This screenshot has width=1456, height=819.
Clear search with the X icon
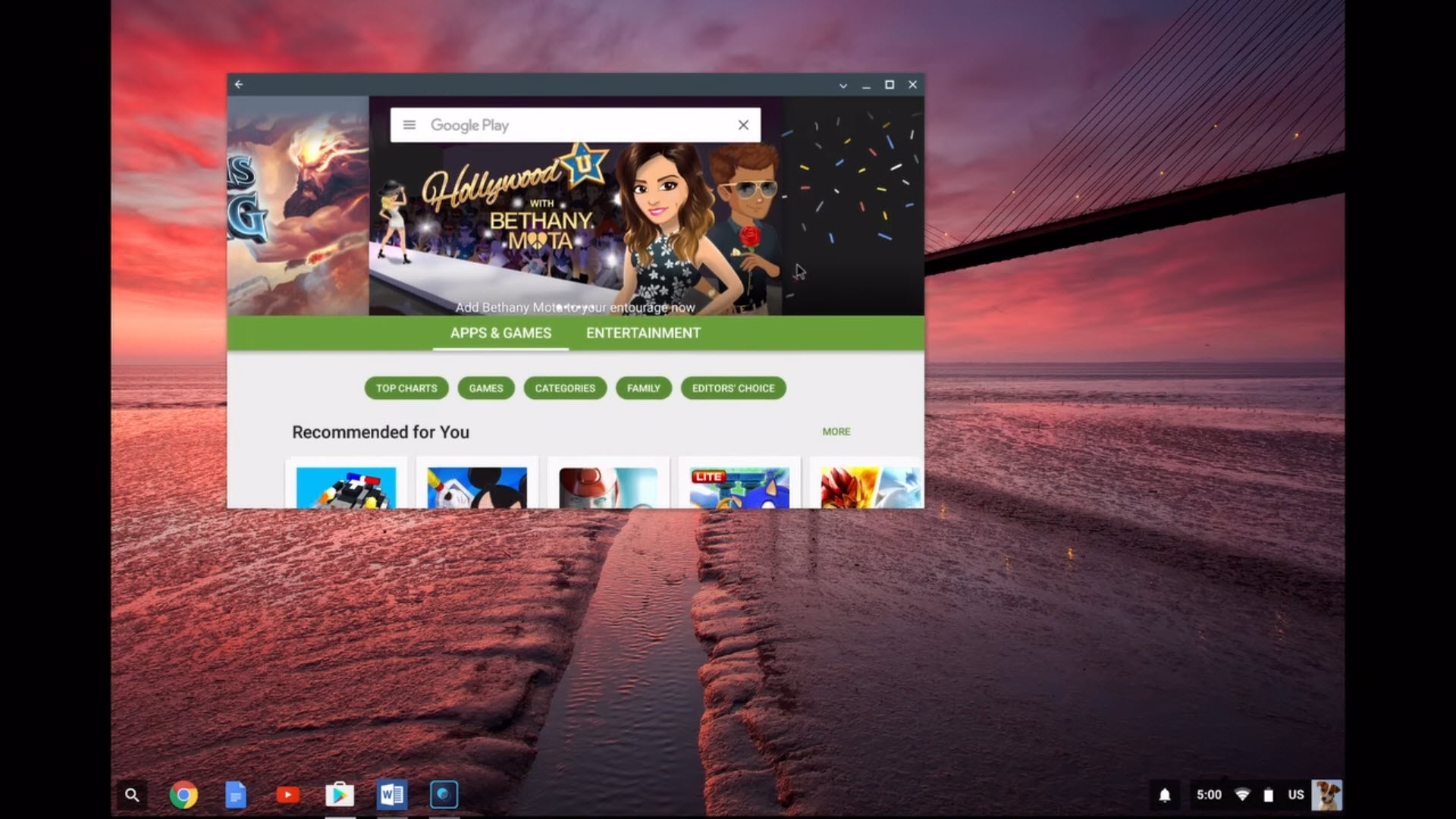pyautogui.click(x=743, y=125)
